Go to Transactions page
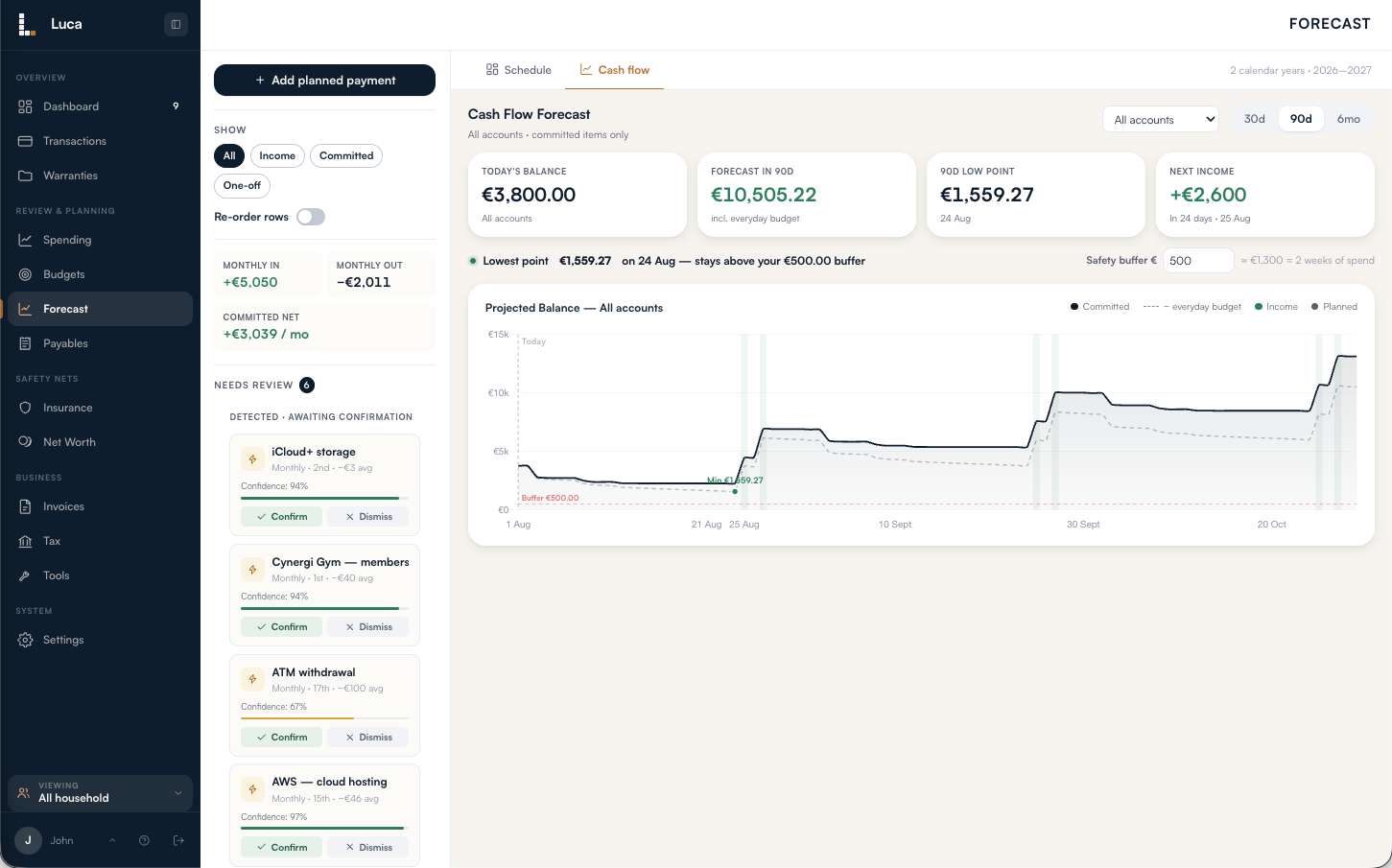This screenshot has height=868, width=1392. 100,141
